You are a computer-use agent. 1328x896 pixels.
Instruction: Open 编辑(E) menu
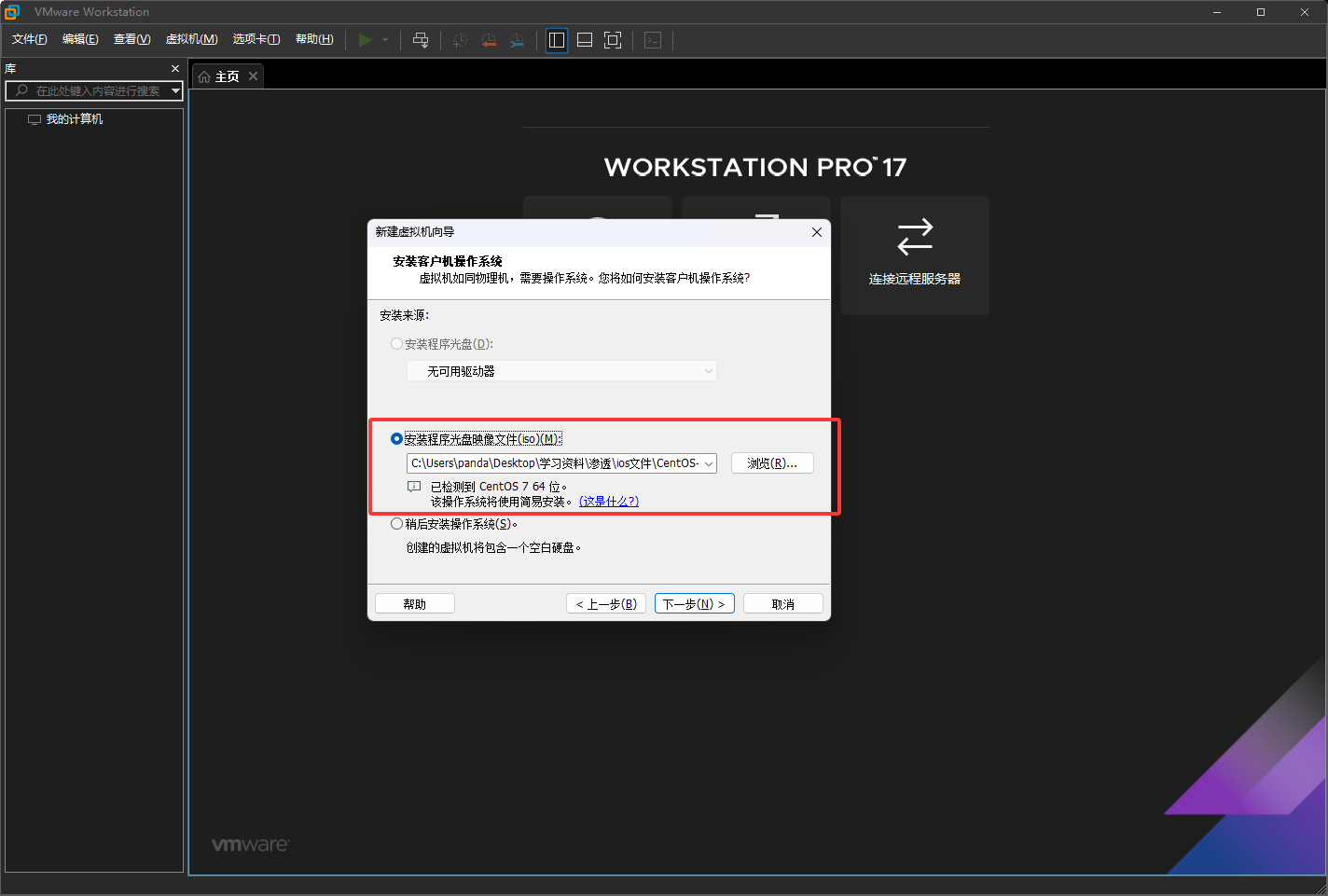tap(80, 39)
